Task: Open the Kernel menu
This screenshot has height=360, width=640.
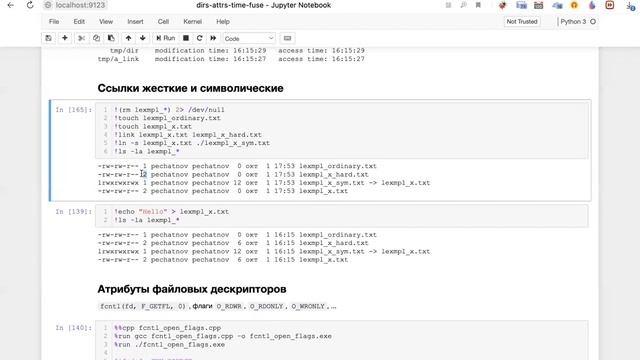Action: 192,22
